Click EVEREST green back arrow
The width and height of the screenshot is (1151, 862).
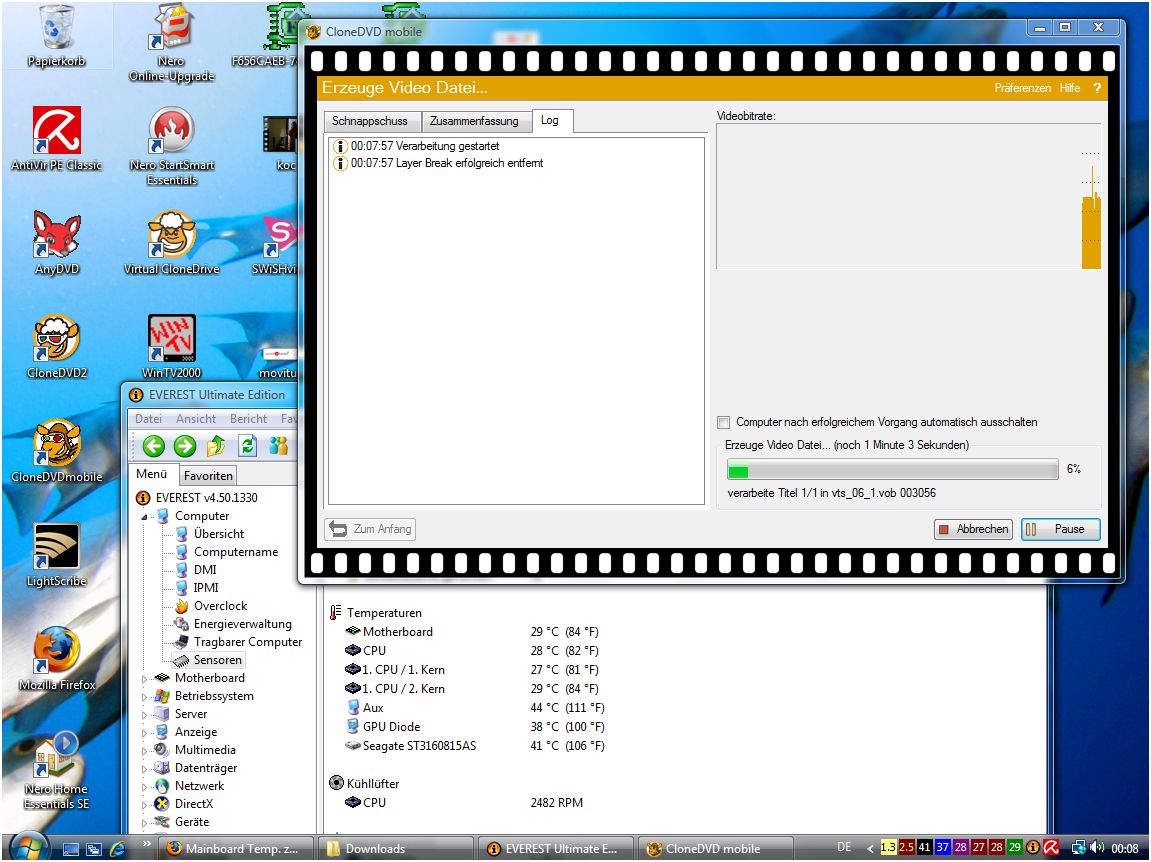tap(153, 446)
